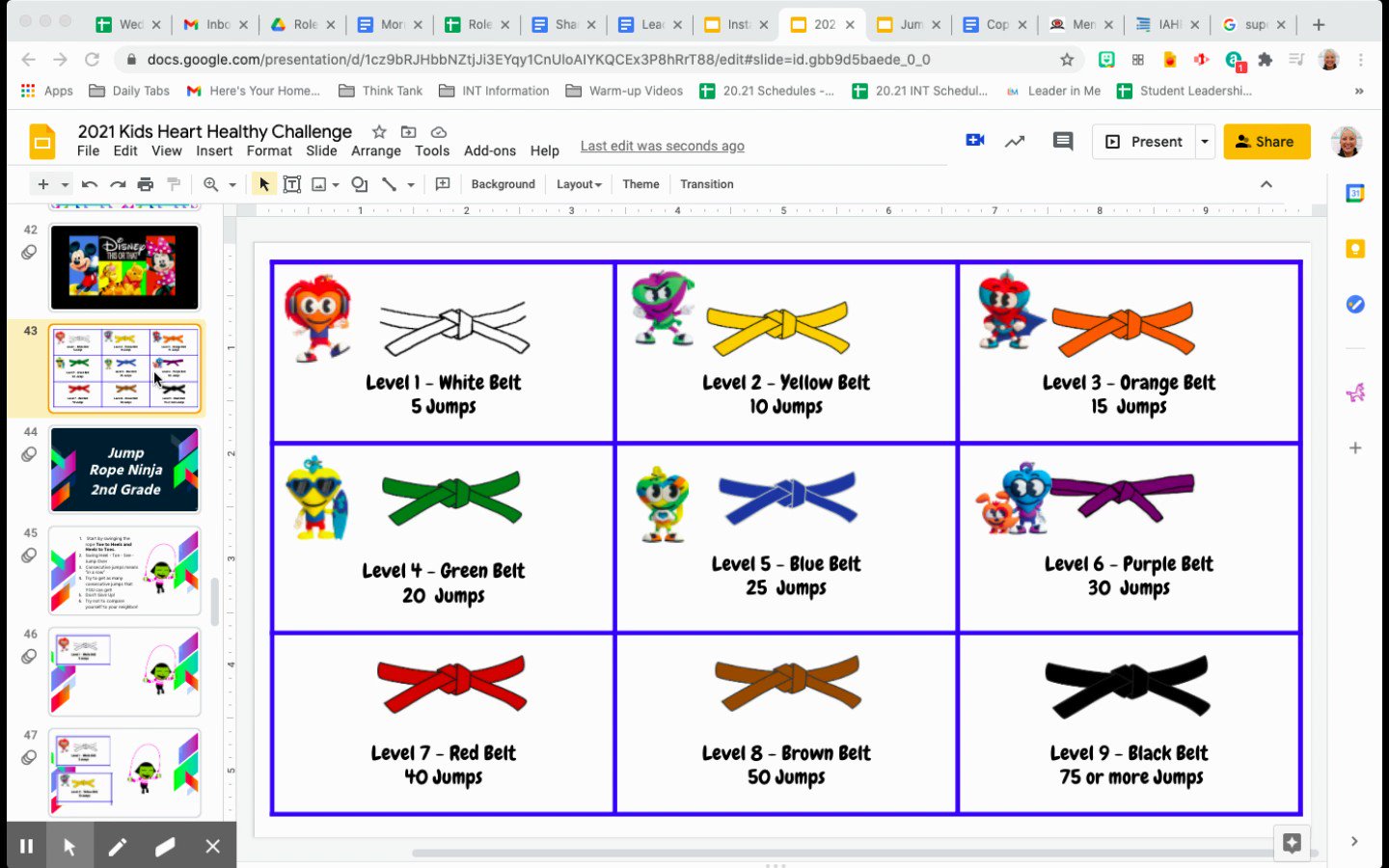Select the Paint format tool
Viewport: 1389px width, 868px height.
[173, 183]
